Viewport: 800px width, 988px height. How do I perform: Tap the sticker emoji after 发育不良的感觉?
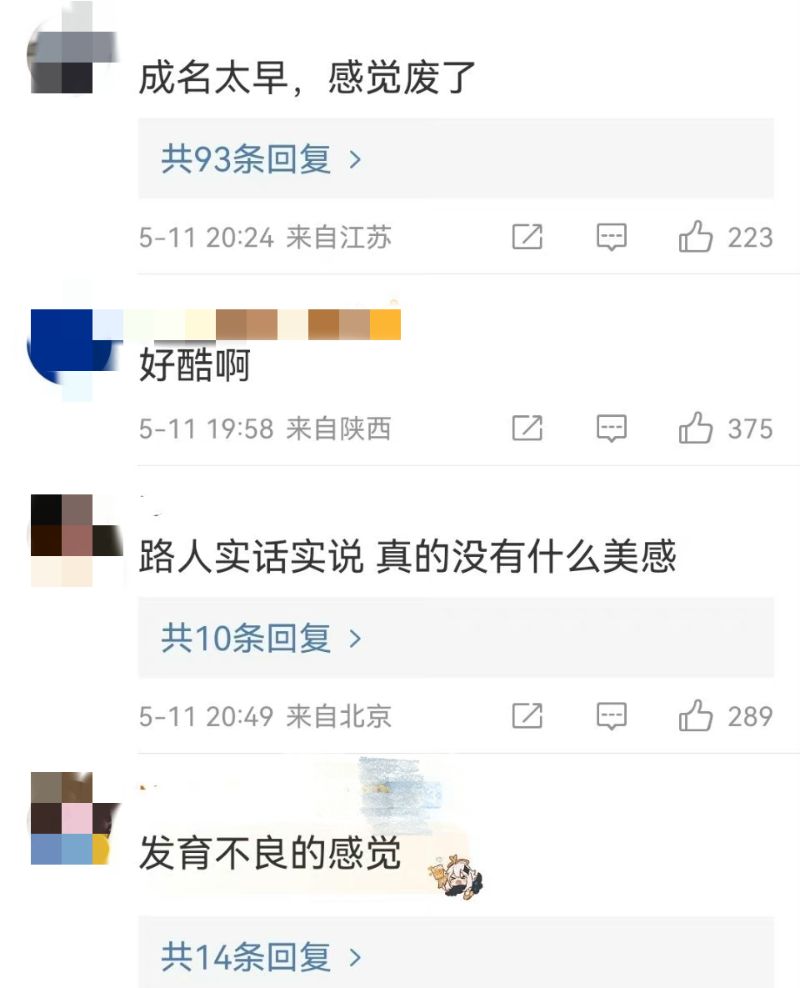click(456, 875)
